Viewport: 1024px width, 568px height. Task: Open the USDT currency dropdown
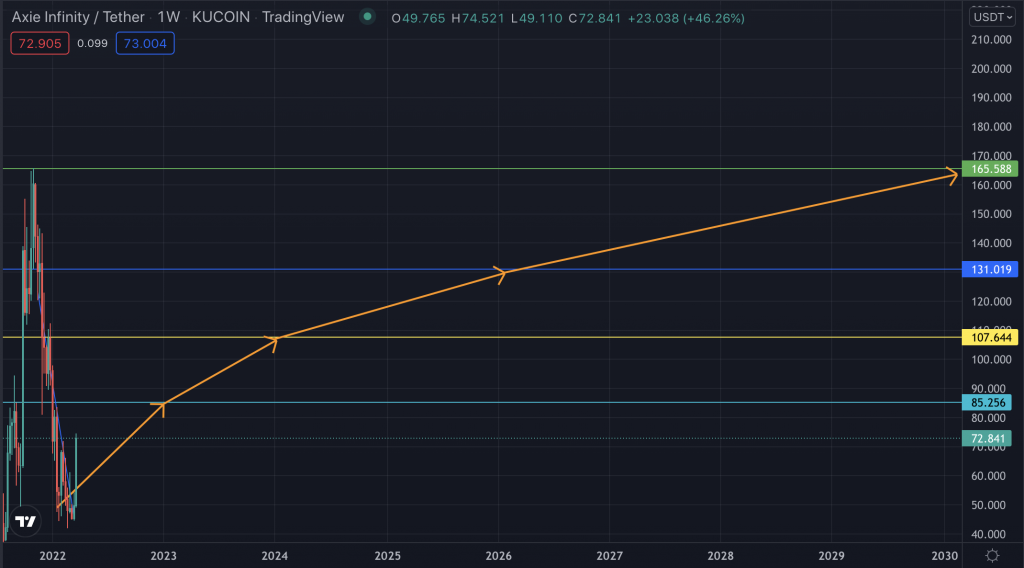pos(991,17)
